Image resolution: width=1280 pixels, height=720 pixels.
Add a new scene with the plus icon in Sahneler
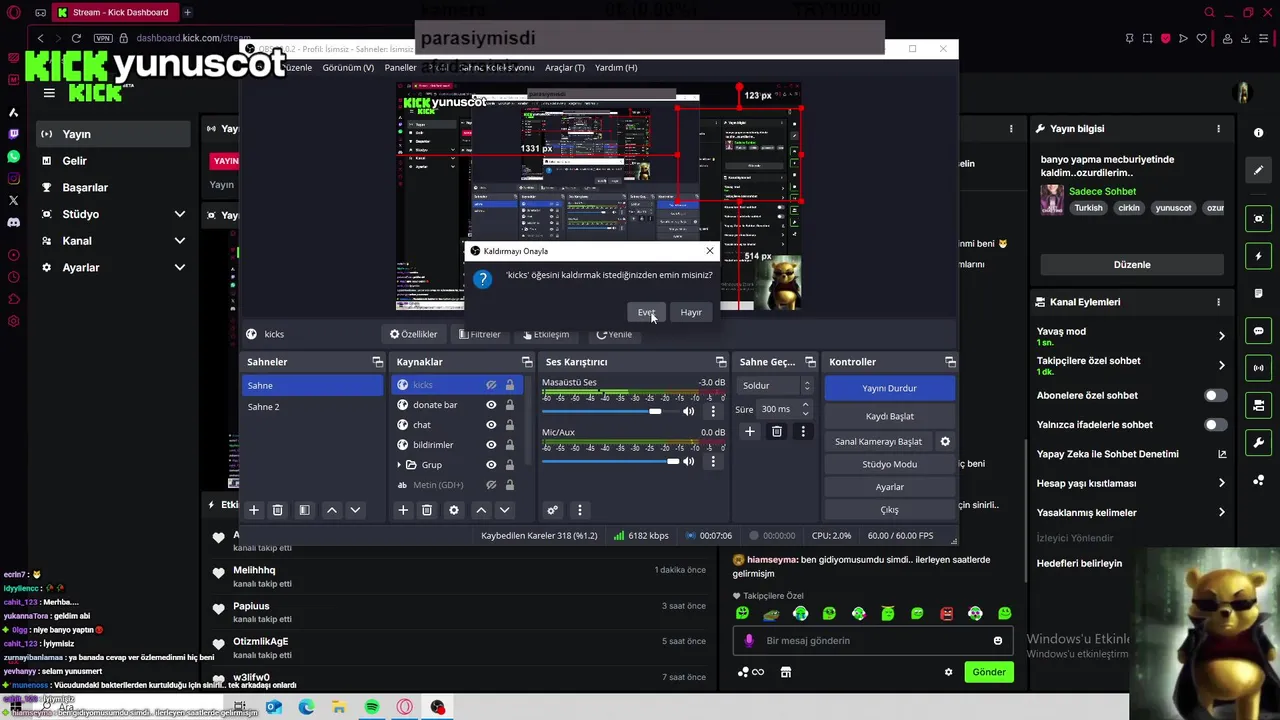(254, 510)
